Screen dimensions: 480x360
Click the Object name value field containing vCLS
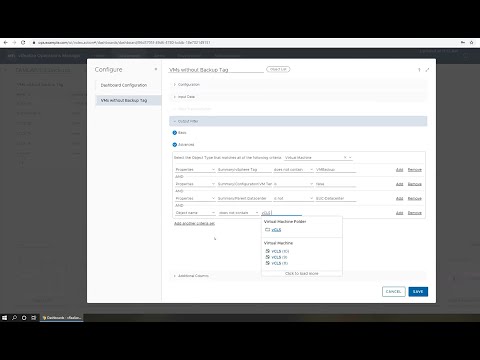click(281, 213)
